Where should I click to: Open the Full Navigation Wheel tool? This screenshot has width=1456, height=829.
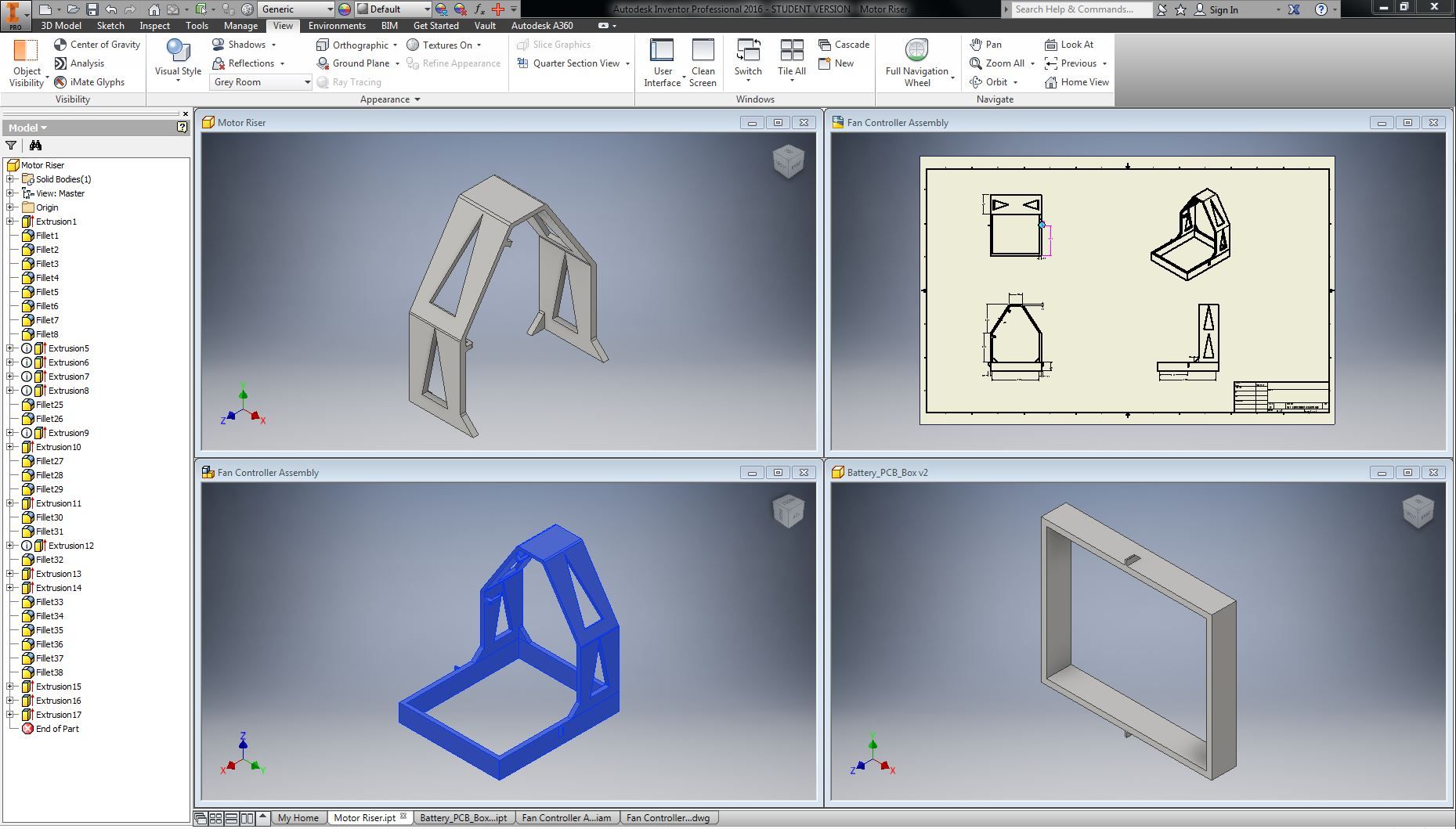click(916, 51)
